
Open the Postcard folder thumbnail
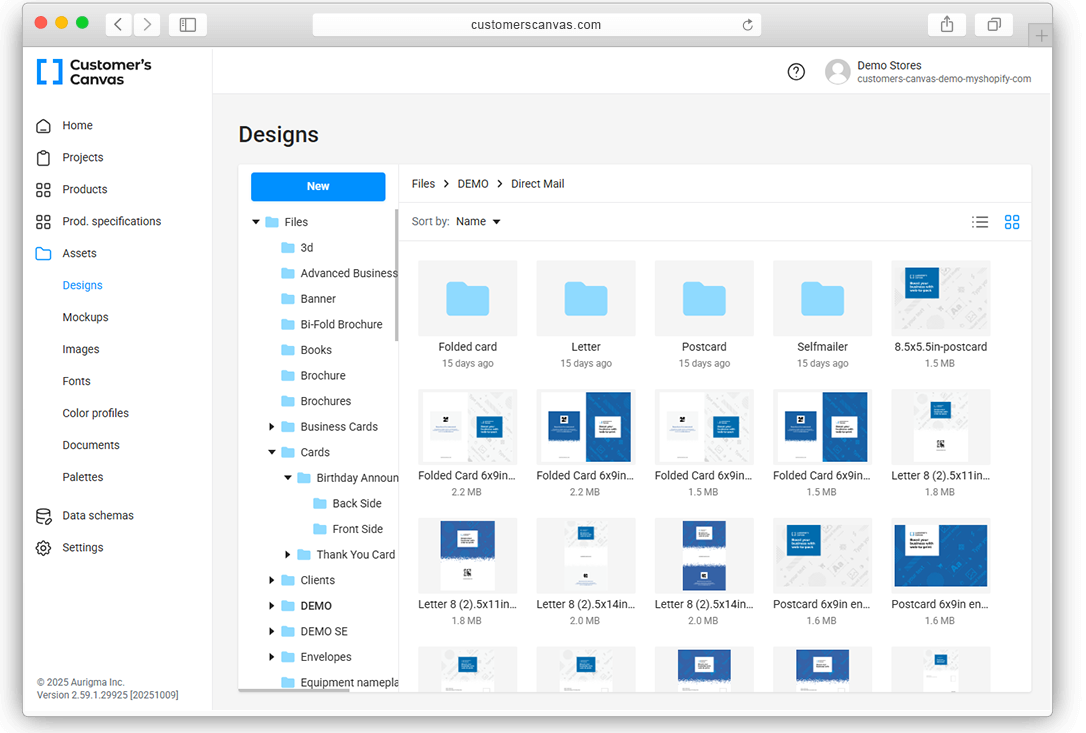[x=704, y=298]
